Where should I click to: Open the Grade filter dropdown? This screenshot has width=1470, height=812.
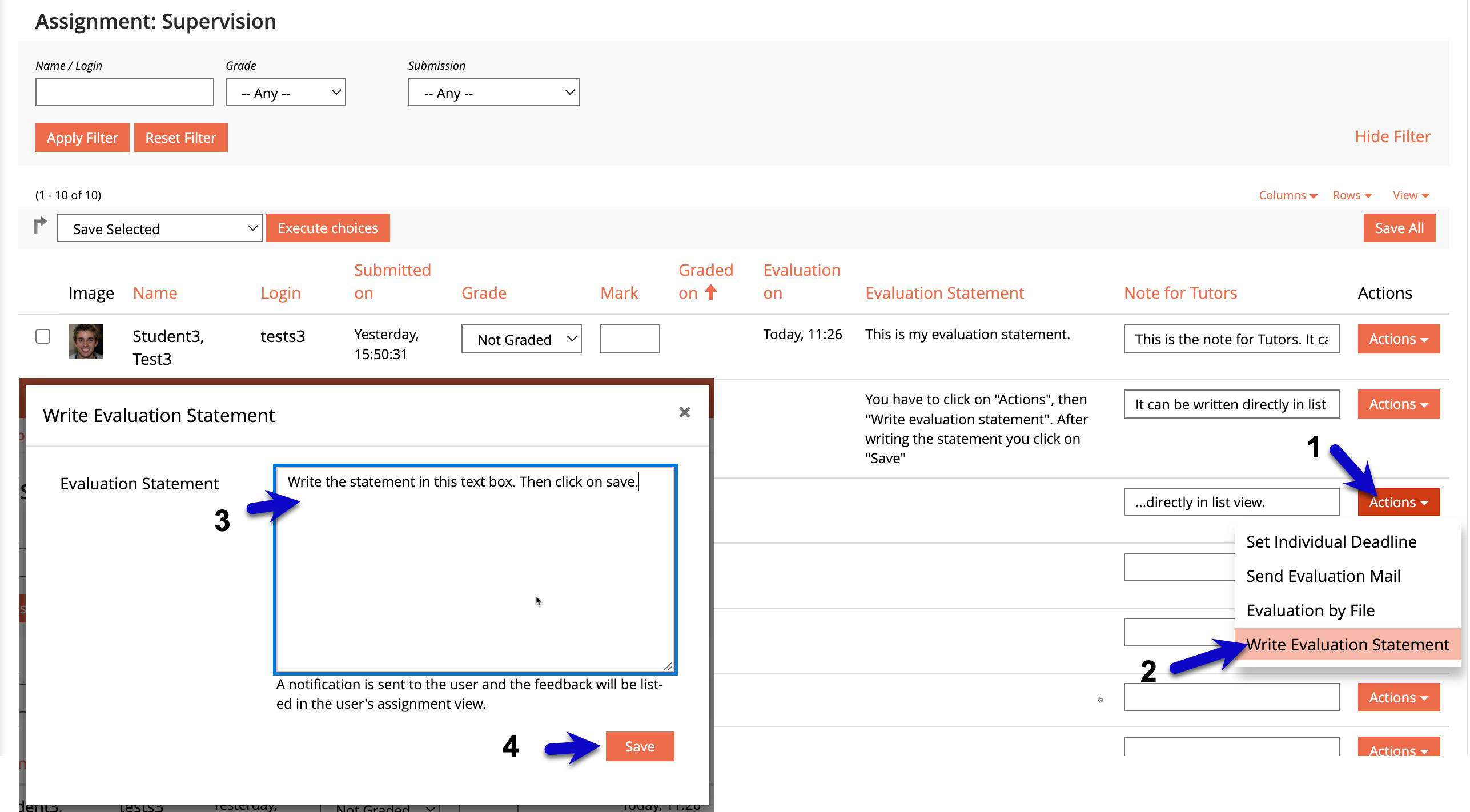(286, 93)
